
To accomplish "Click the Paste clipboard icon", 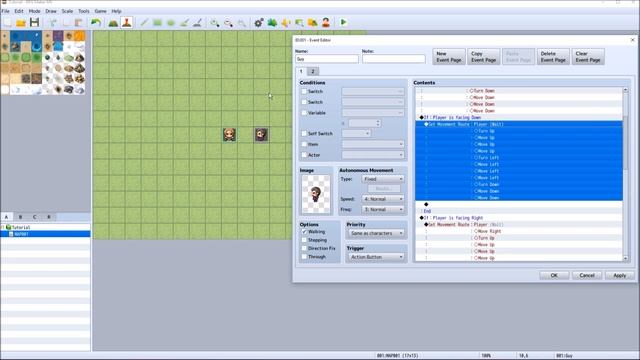I will (x=79, y=22).
